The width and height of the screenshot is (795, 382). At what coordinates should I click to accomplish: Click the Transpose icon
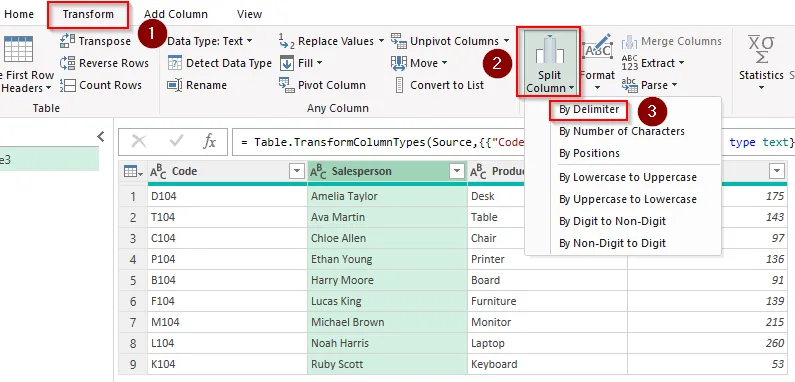point(67,41)
